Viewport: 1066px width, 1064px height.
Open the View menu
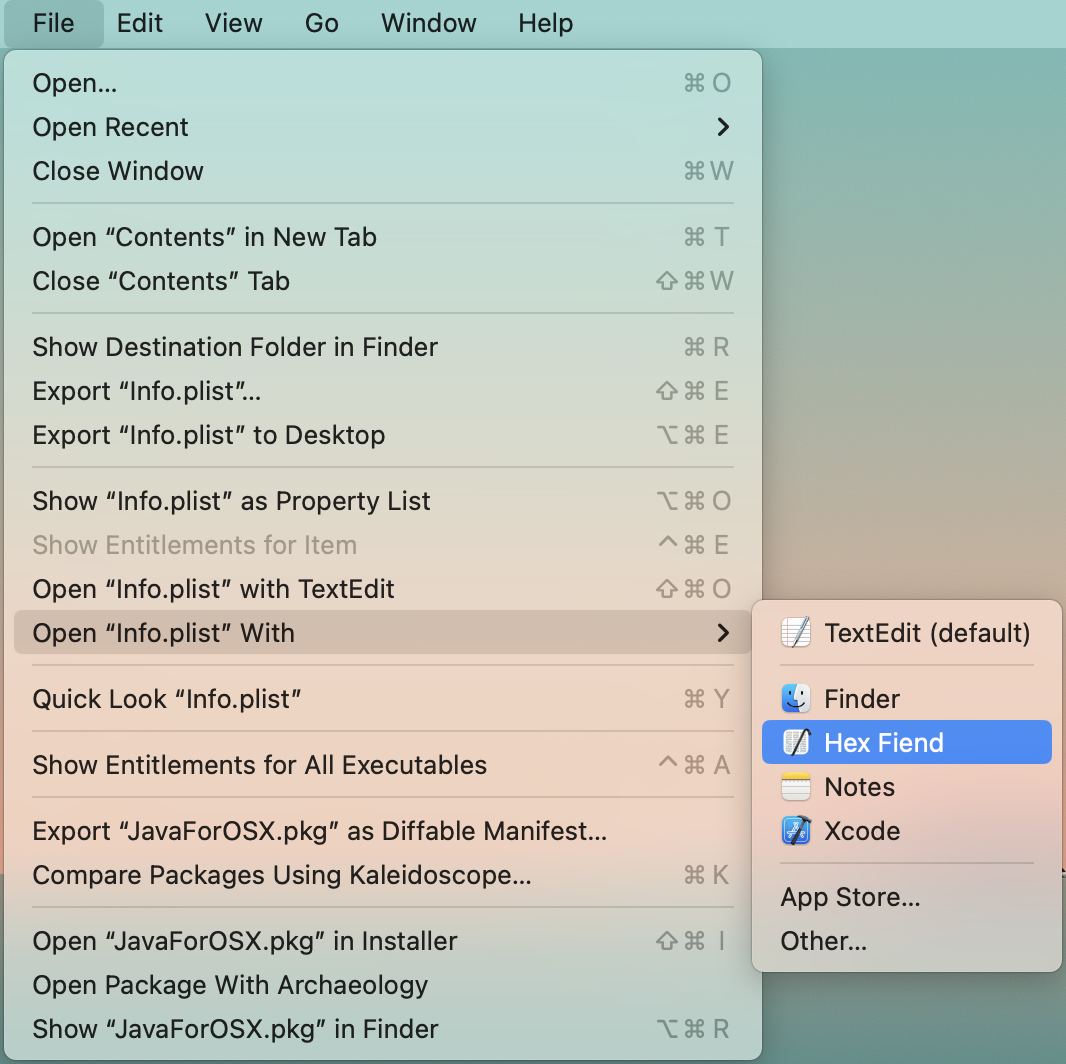click(x=234, y=23)
